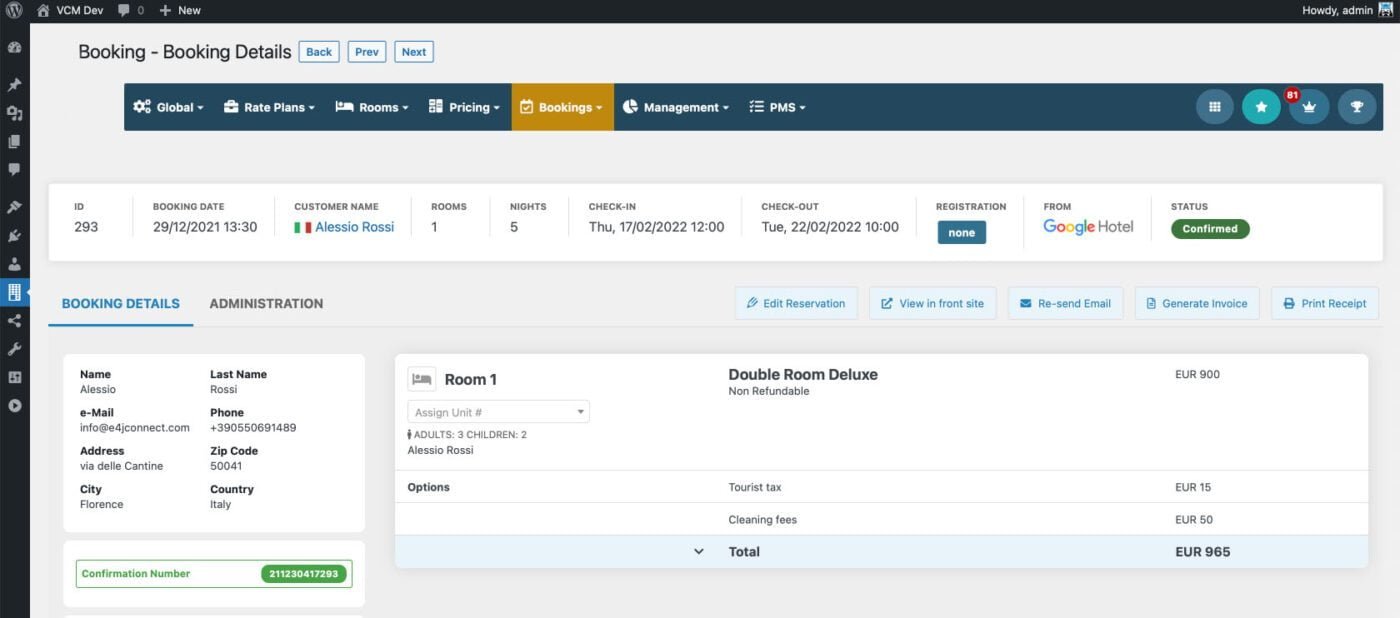
Task: Click the booking ID 293 value
Action: coord(86,227)
